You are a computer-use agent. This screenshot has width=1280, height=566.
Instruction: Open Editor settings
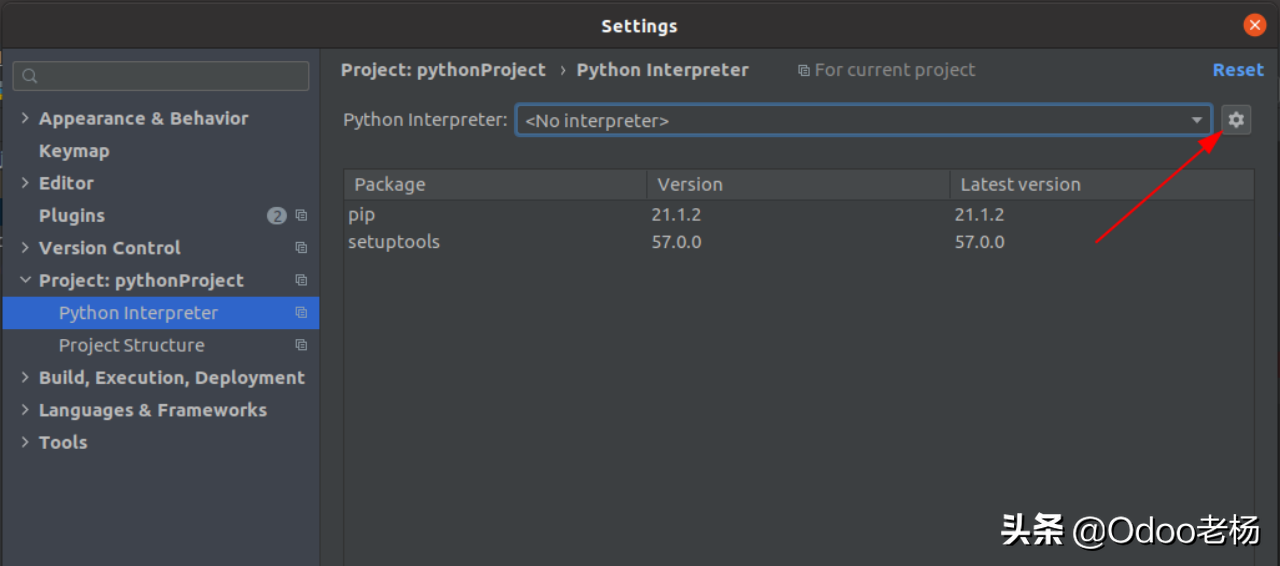click(x=66, y=183)
